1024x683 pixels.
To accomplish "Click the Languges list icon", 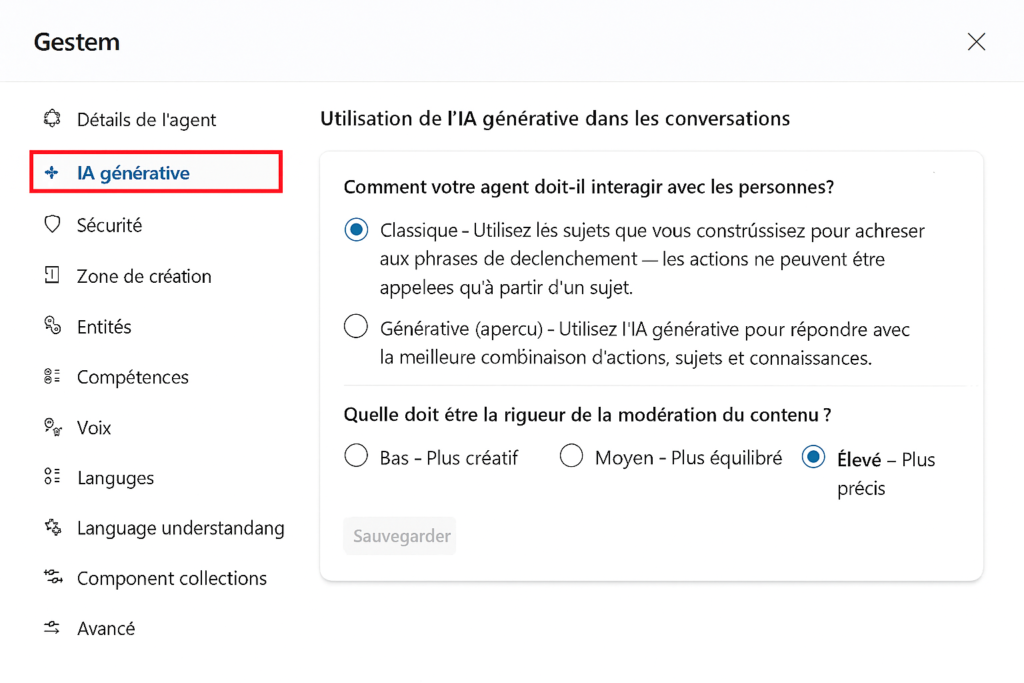I will click(x=53, y=478).
